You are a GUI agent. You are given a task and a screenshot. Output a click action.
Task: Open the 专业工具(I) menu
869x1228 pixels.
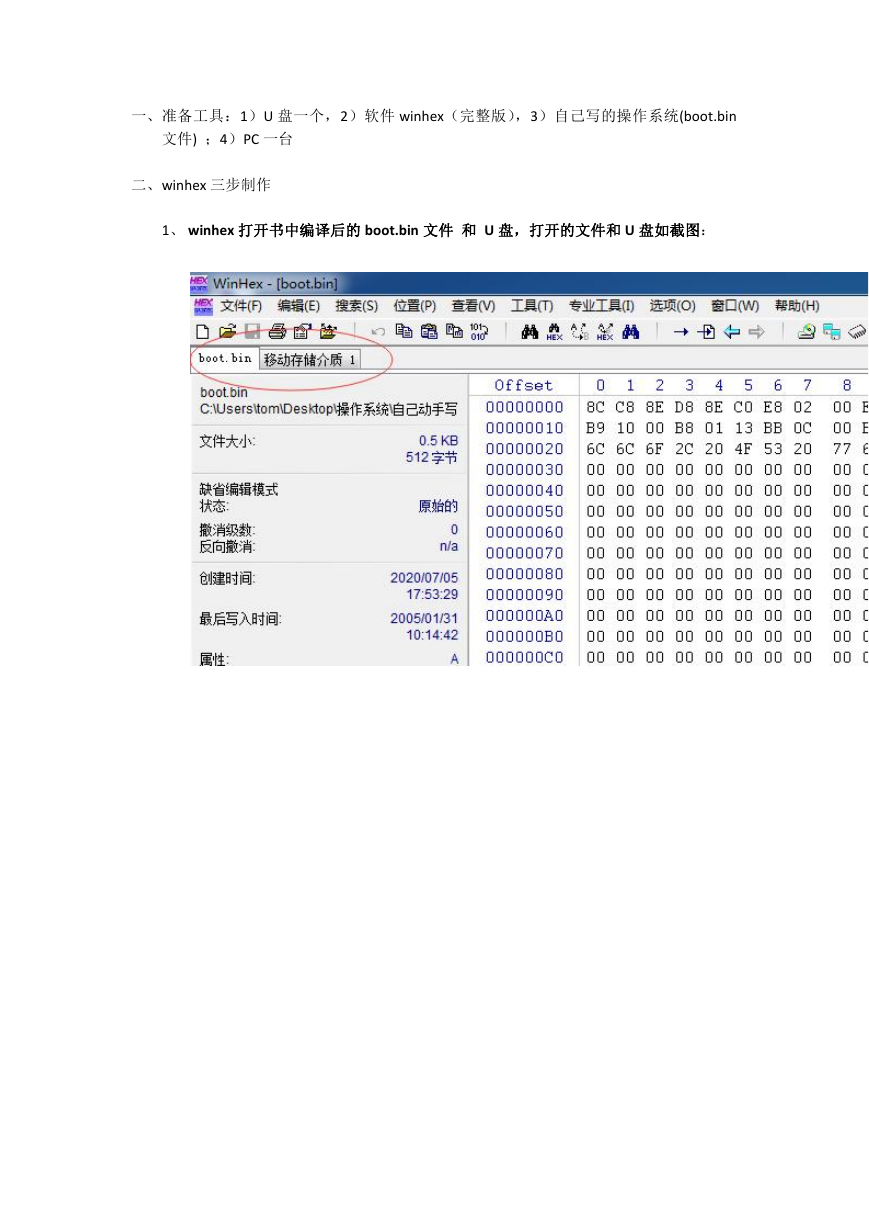(x=601, y=306)
